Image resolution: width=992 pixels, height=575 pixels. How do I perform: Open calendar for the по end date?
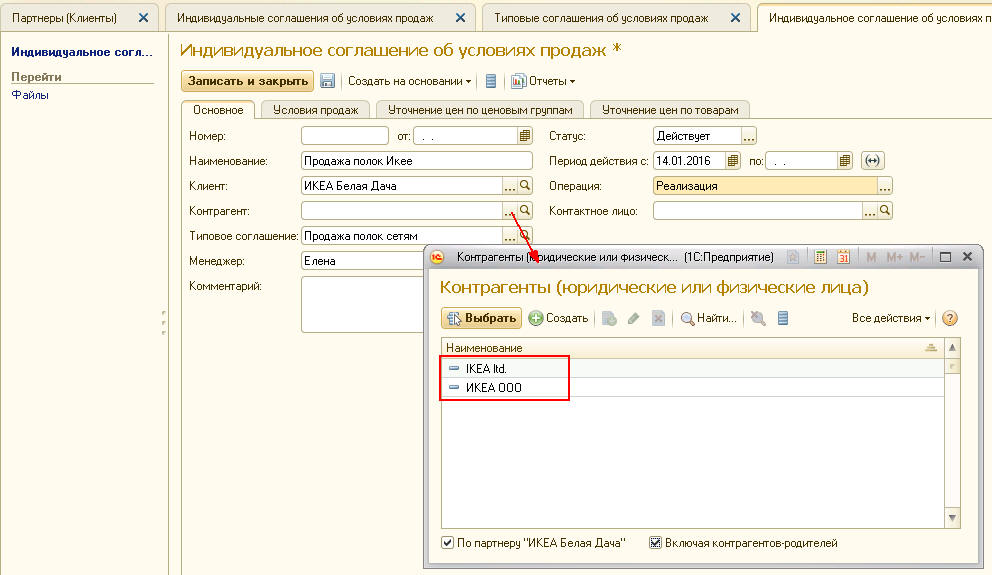[x=845, y=161]
